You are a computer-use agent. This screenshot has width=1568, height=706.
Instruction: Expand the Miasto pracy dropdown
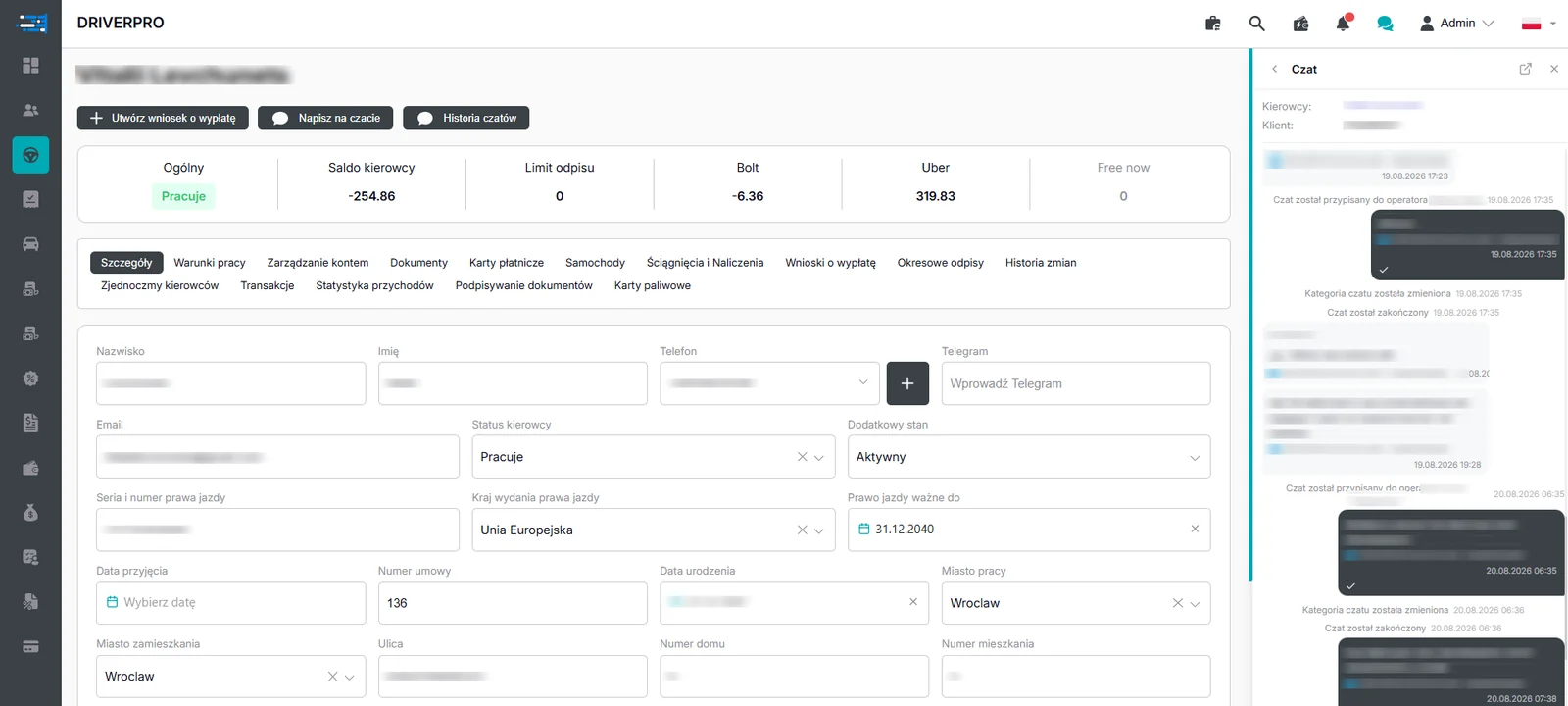tap(1195, 603)
